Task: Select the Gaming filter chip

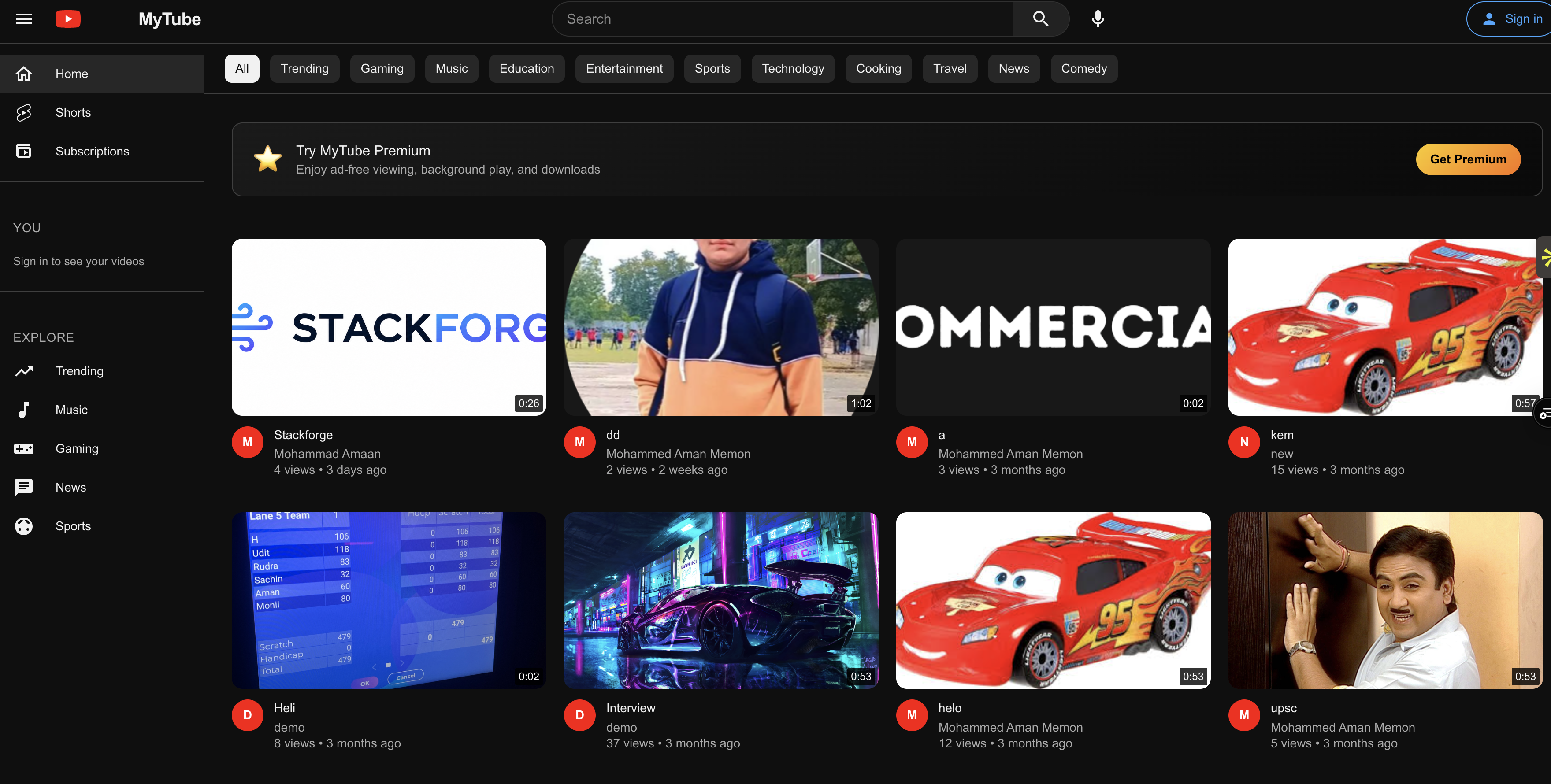Action: [382, 69]
